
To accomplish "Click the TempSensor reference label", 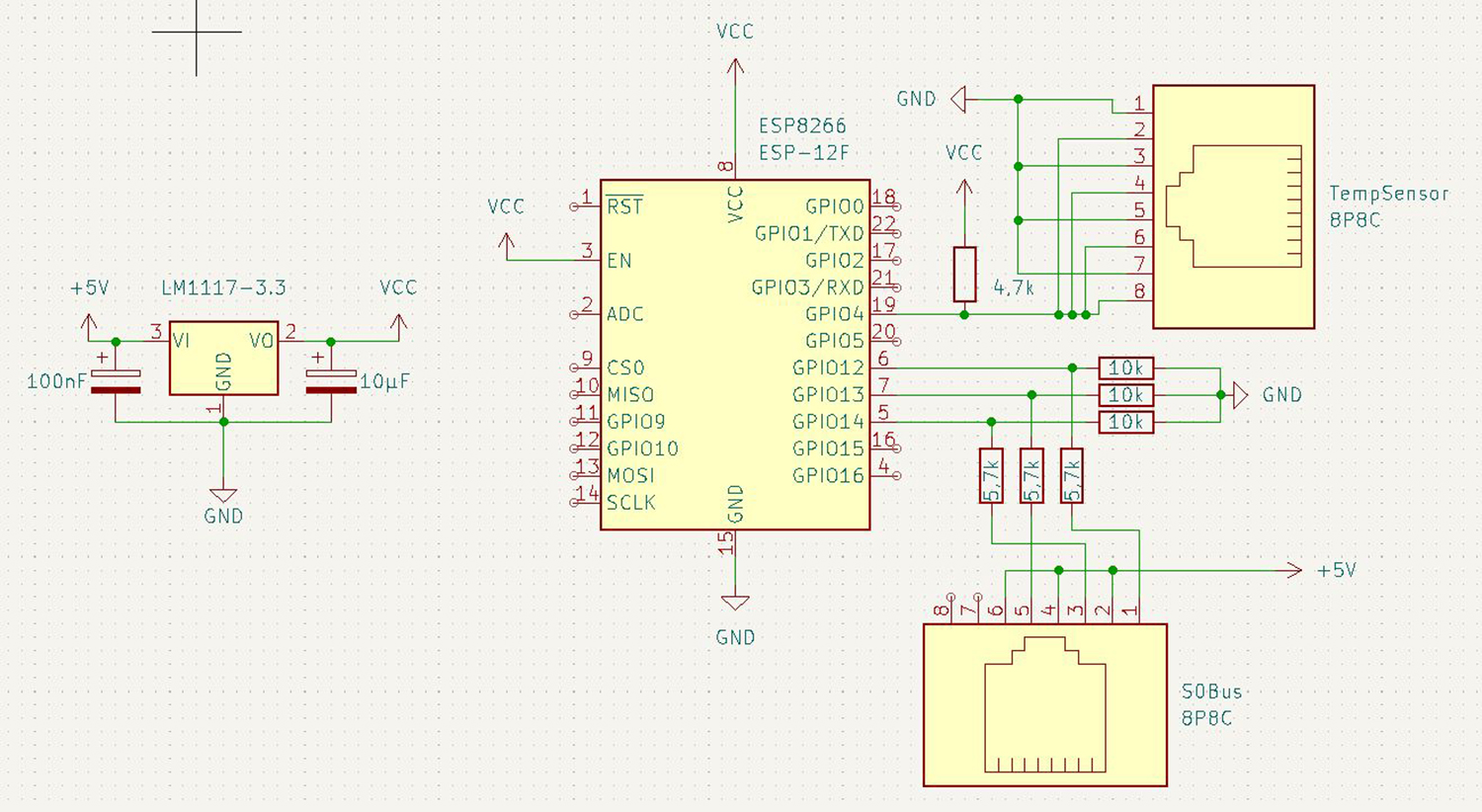I will (1388, 194).
